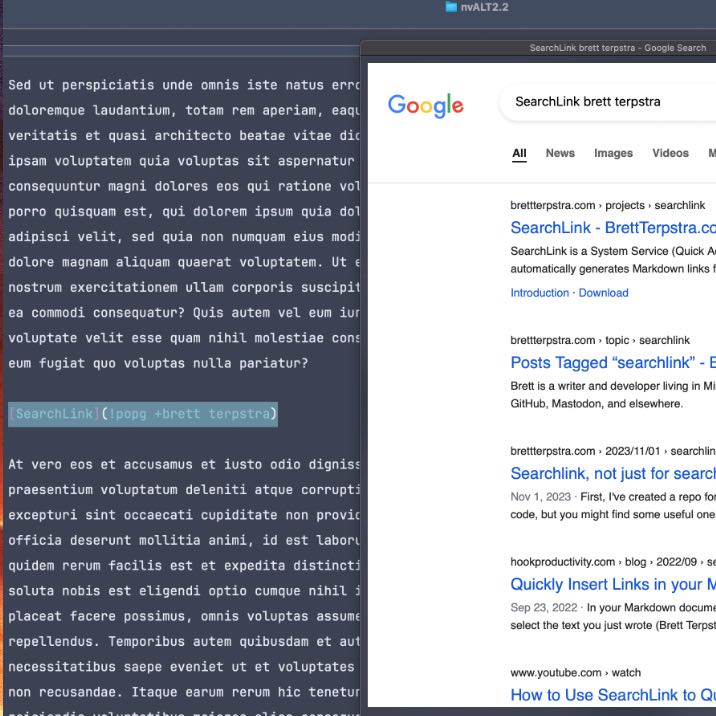Open the SearchLink - BrettTerpstra.com result

point(612,228)
